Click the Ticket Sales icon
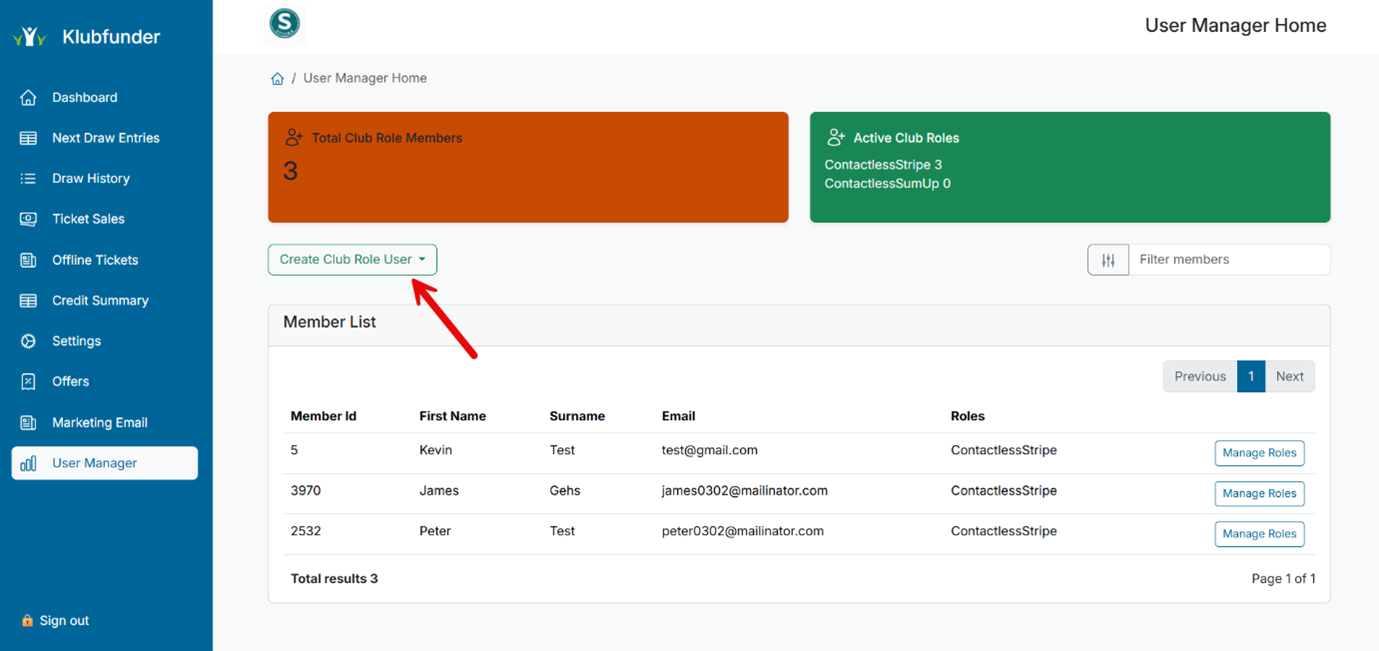Viewport: 1379px width, 651px height. pos(28,219)
